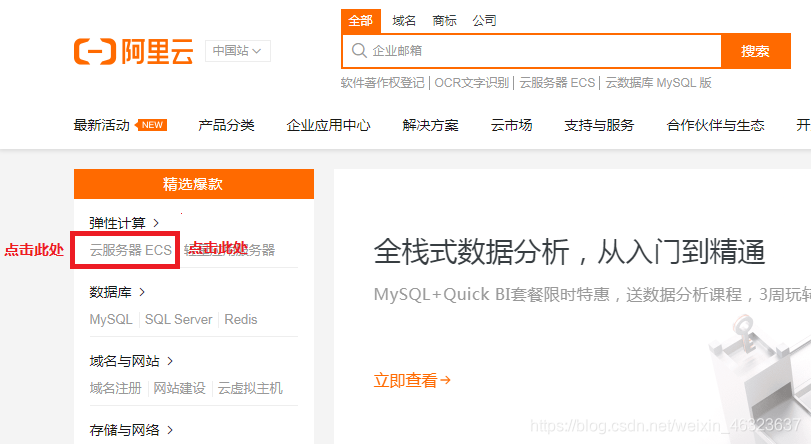Viewport: 811px width, 444px height.
Task: Click the MySQL+Quick BI banner subtitle
Action: tap(592, 294)
